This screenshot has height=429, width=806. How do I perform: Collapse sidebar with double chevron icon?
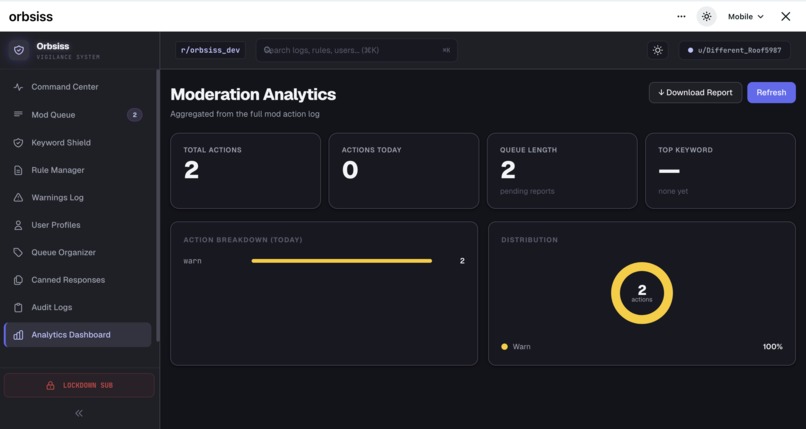pyautogui.click(x=79, y=413)
